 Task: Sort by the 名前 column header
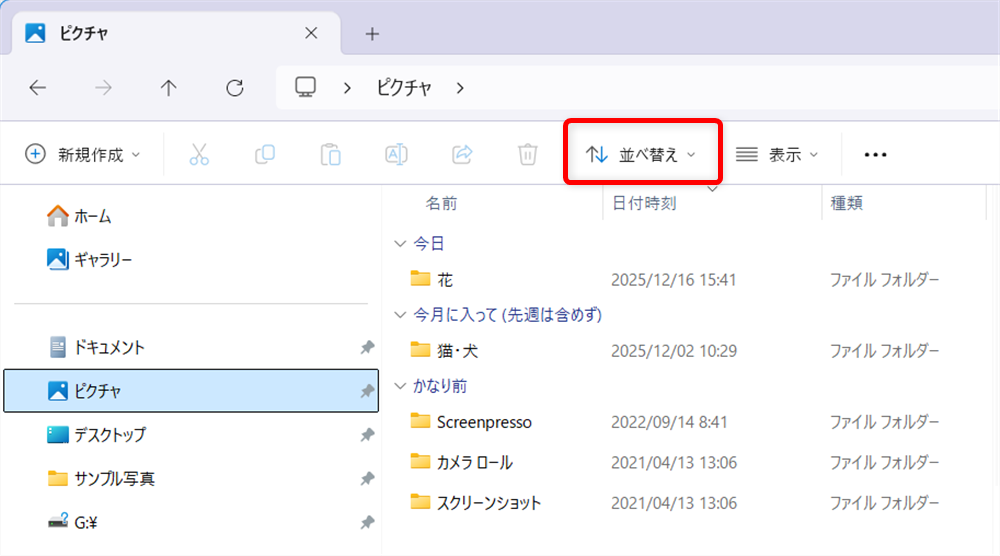tap(441, 203)
